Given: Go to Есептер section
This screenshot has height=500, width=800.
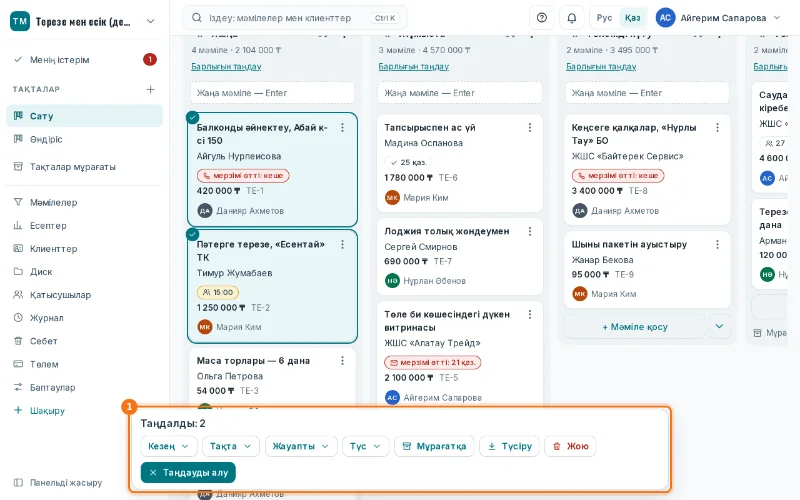Looking at the screenshot, I should pos(85,226).
